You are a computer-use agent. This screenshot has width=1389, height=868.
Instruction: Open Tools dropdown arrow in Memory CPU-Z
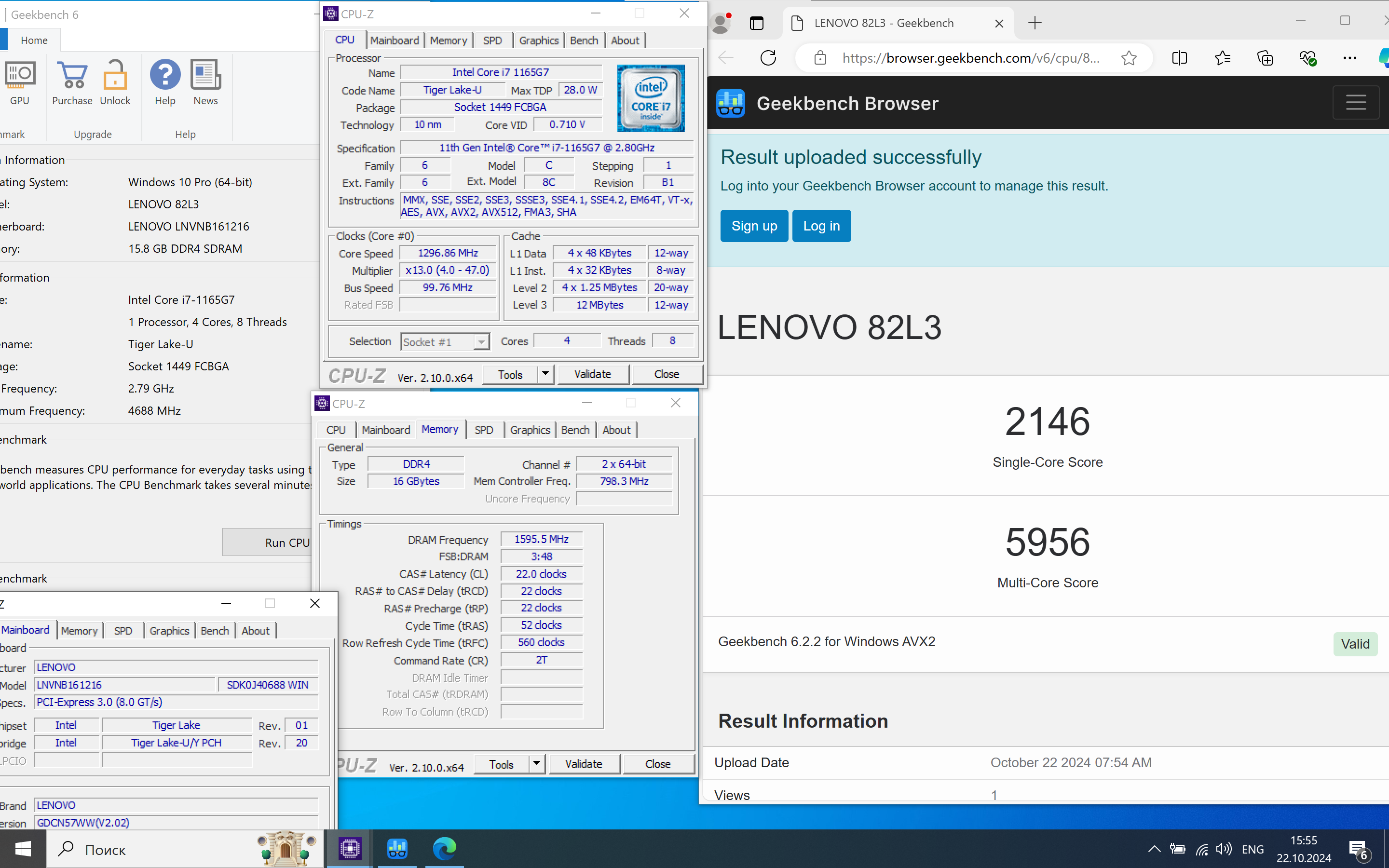(537, 764)
